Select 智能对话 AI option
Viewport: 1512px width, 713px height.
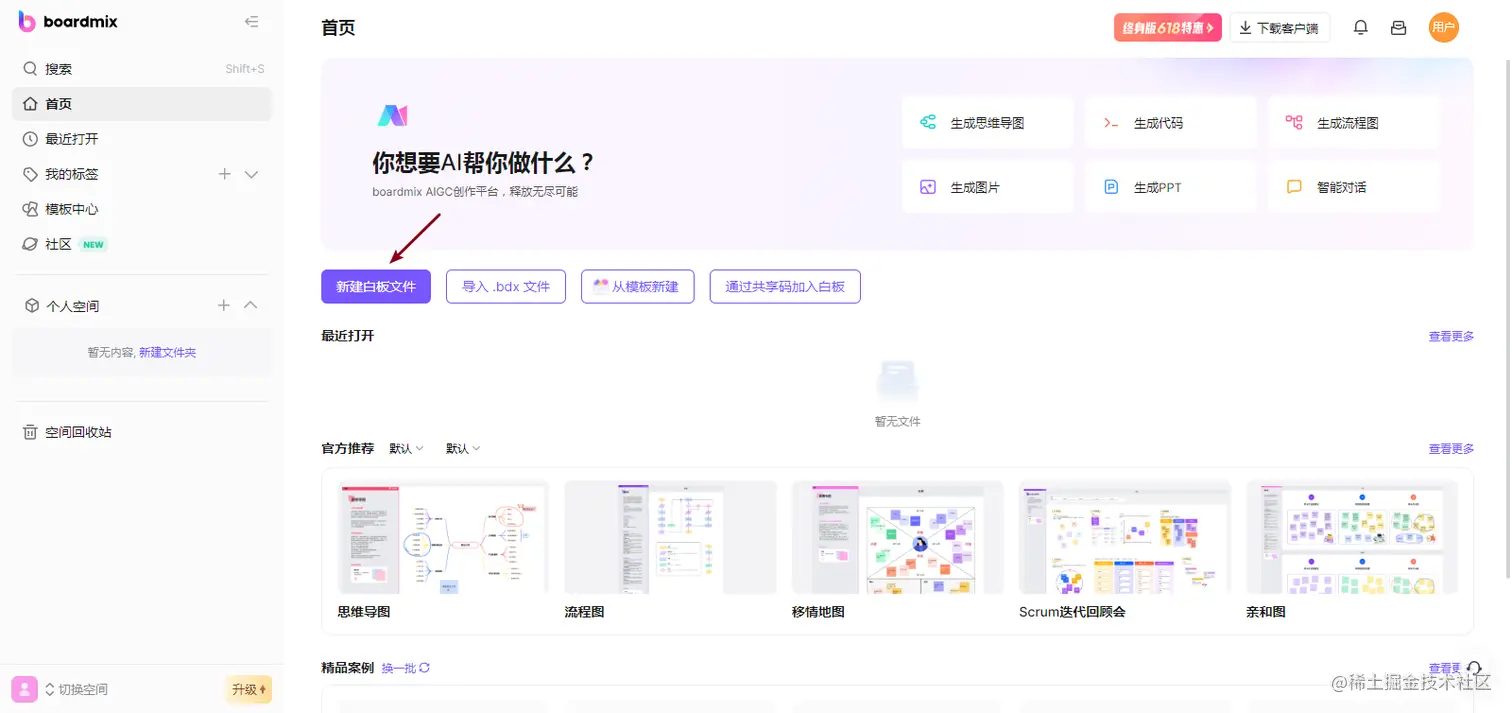(1354, 187)
